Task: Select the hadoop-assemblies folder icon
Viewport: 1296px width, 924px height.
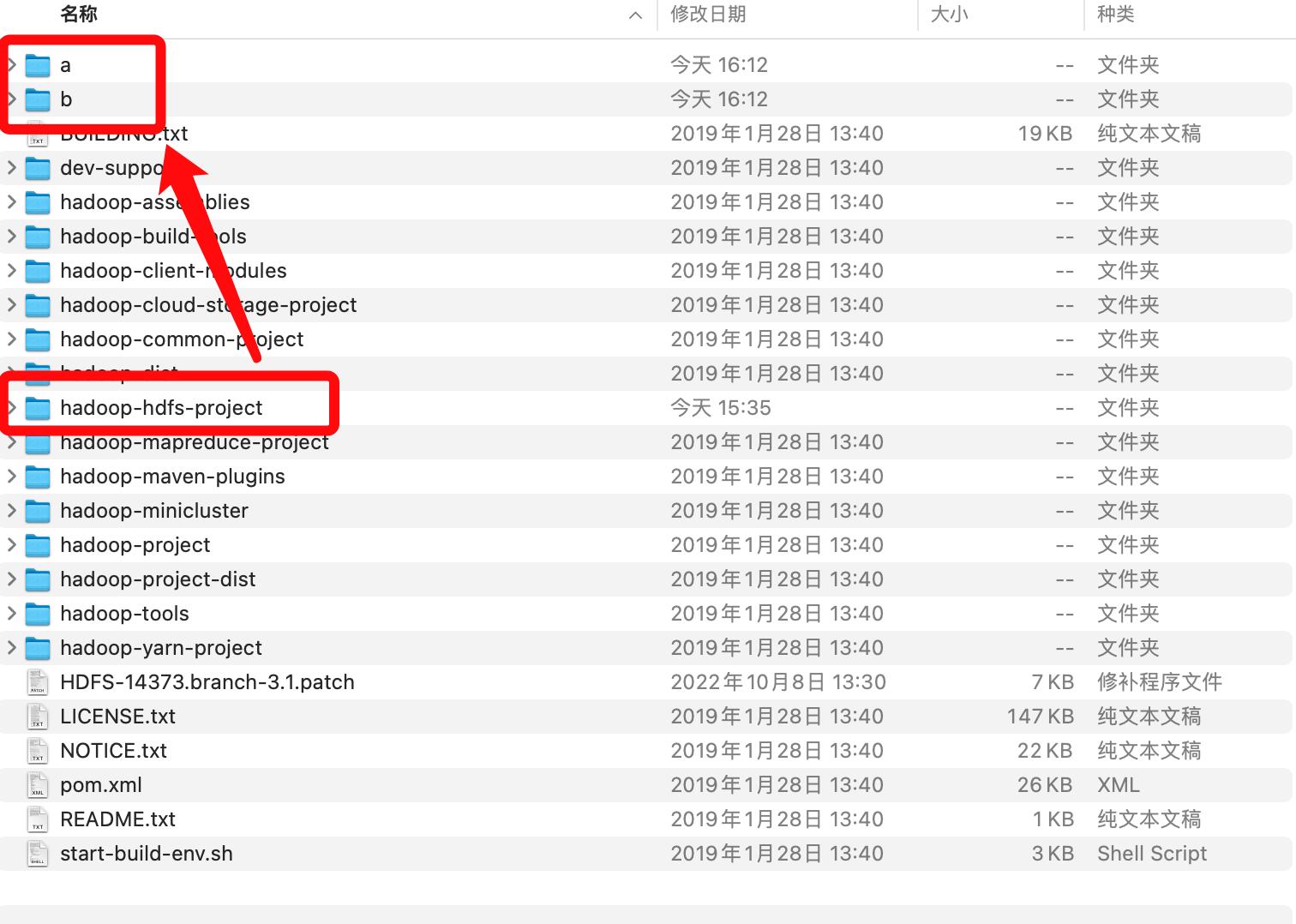Action: [x=38, y=202]
